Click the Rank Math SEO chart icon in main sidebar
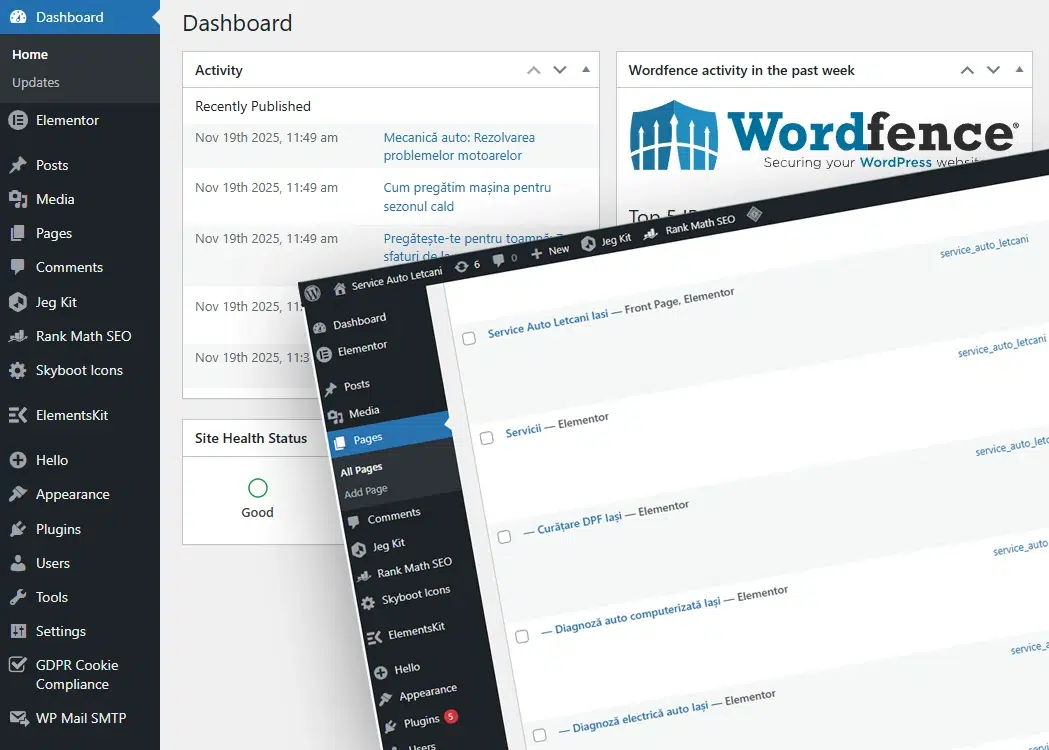Viewport: 1049px width, 750px height. tap(18, 336)
